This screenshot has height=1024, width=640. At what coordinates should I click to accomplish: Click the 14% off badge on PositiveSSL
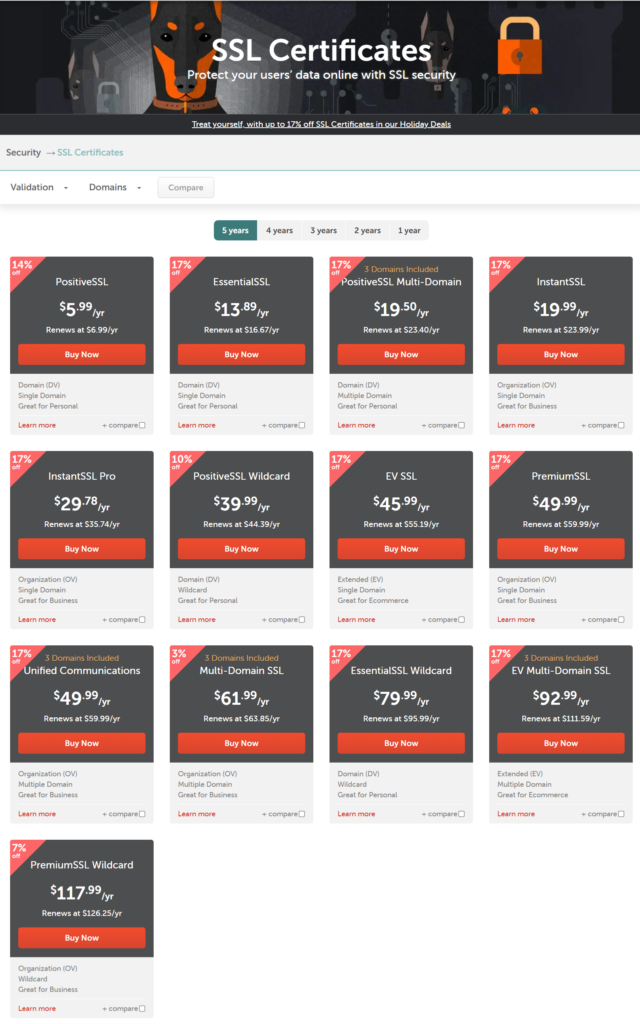[x=22, y=267]
